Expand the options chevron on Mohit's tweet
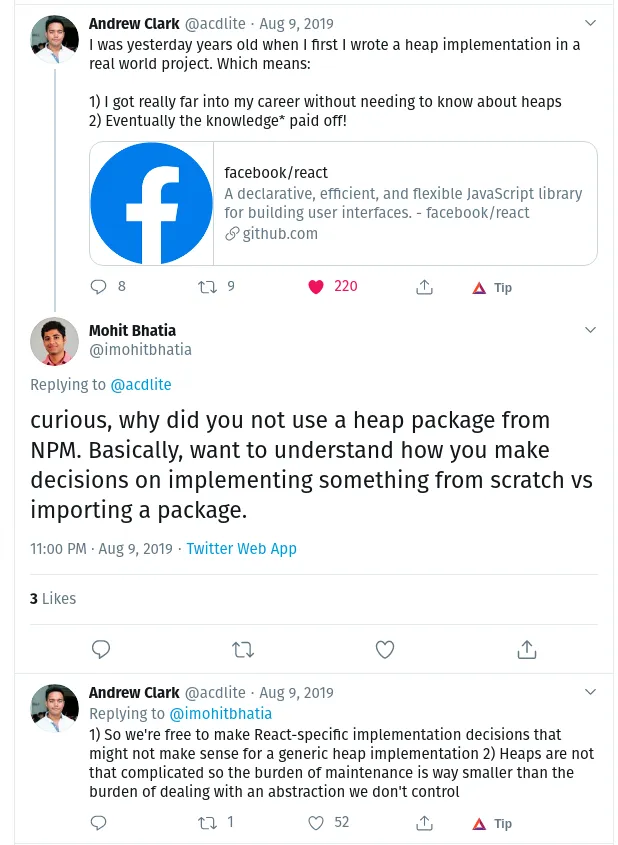The width and height of the screenshot is (618, 845). tap(590, 330)
